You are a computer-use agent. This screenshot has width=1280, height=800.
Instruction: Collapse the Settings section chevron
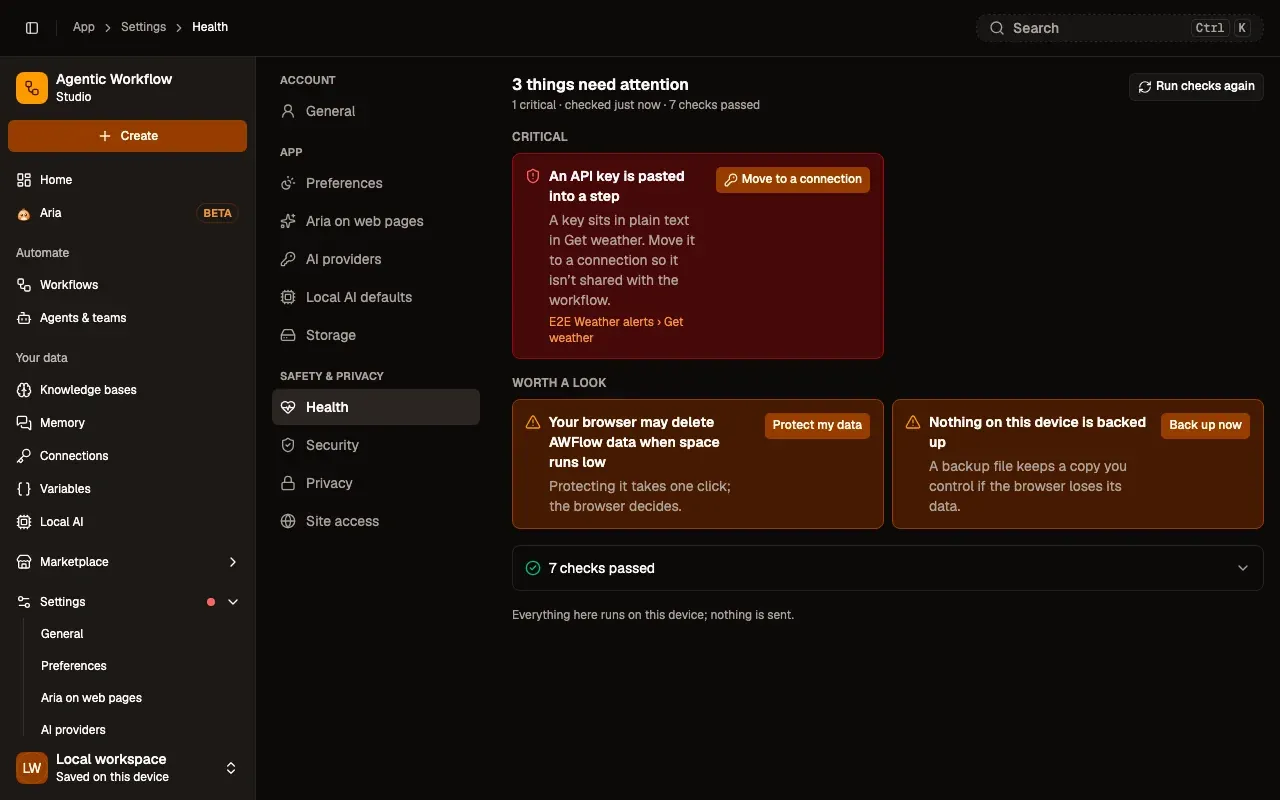click(x=233, y=602)
